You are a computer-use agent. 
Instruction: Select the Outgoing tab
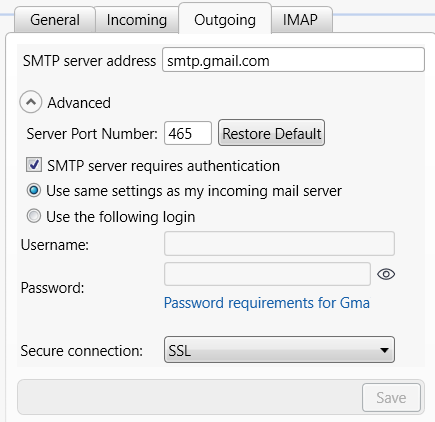pyautogui.click(x=225, y=19)
